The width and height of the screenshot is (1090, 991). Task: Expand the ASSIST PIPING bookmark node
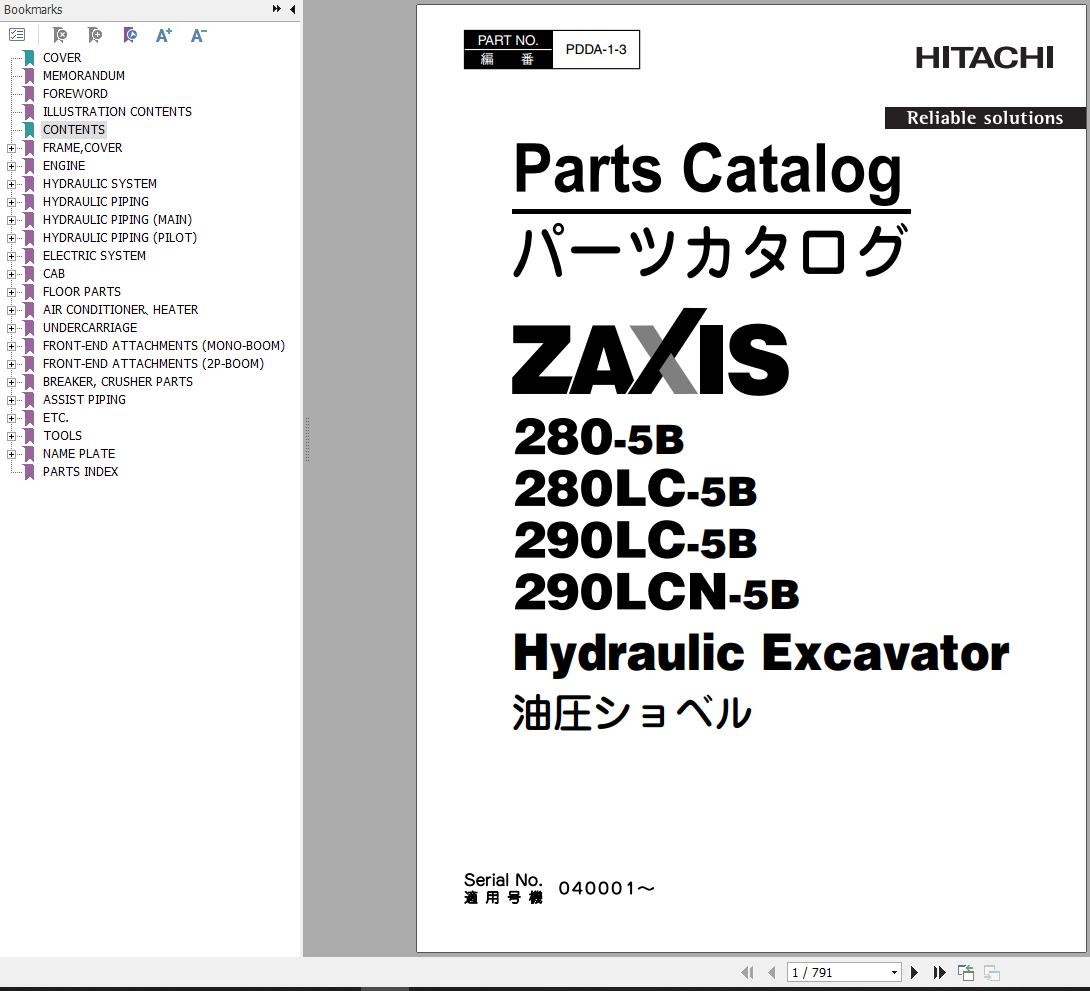pyautogui.click(x=11, y=400)
